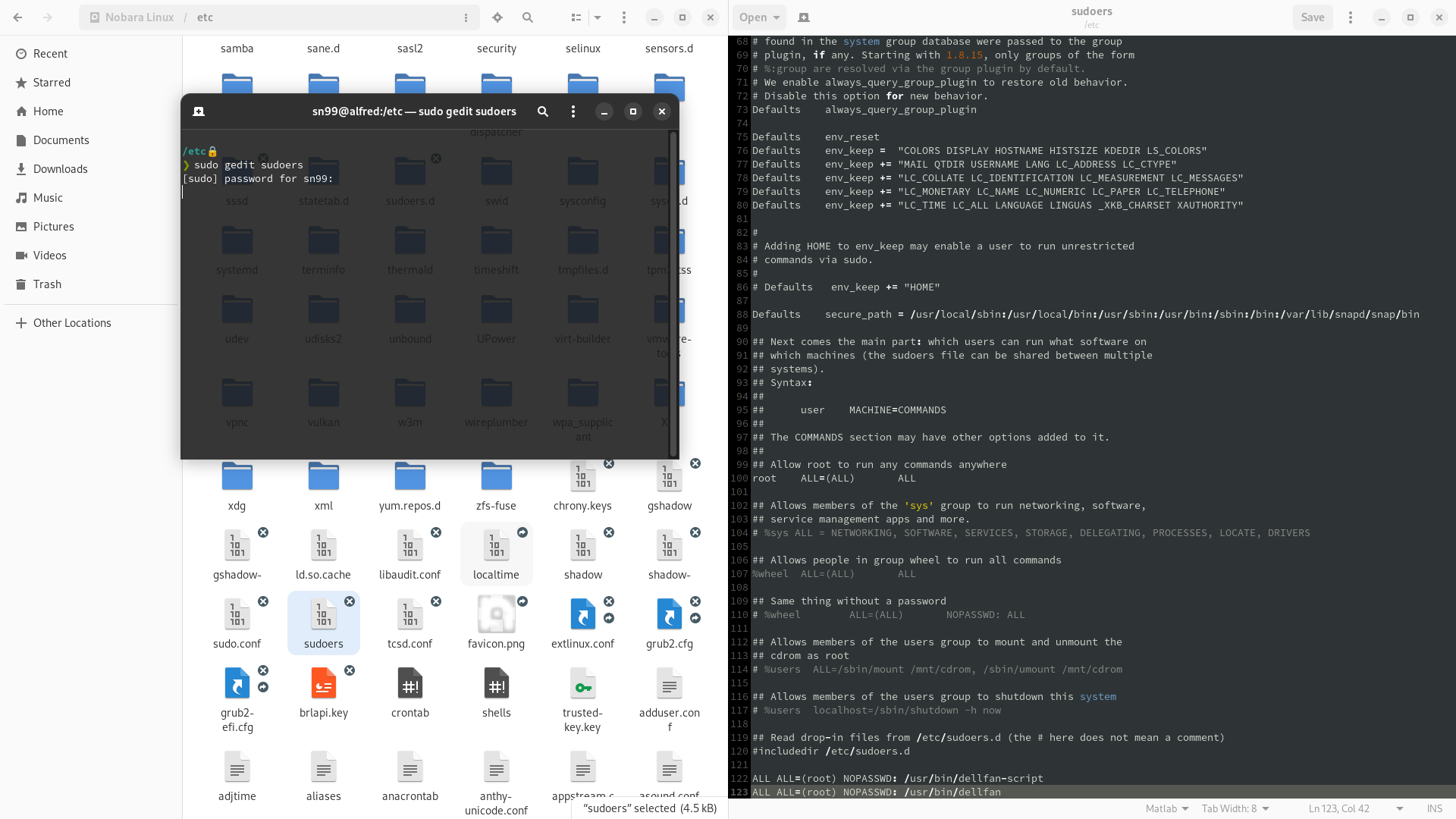Open view options dropdown arrow in Files
Viewport: 1456px width, 819px height.
point(598,17)
